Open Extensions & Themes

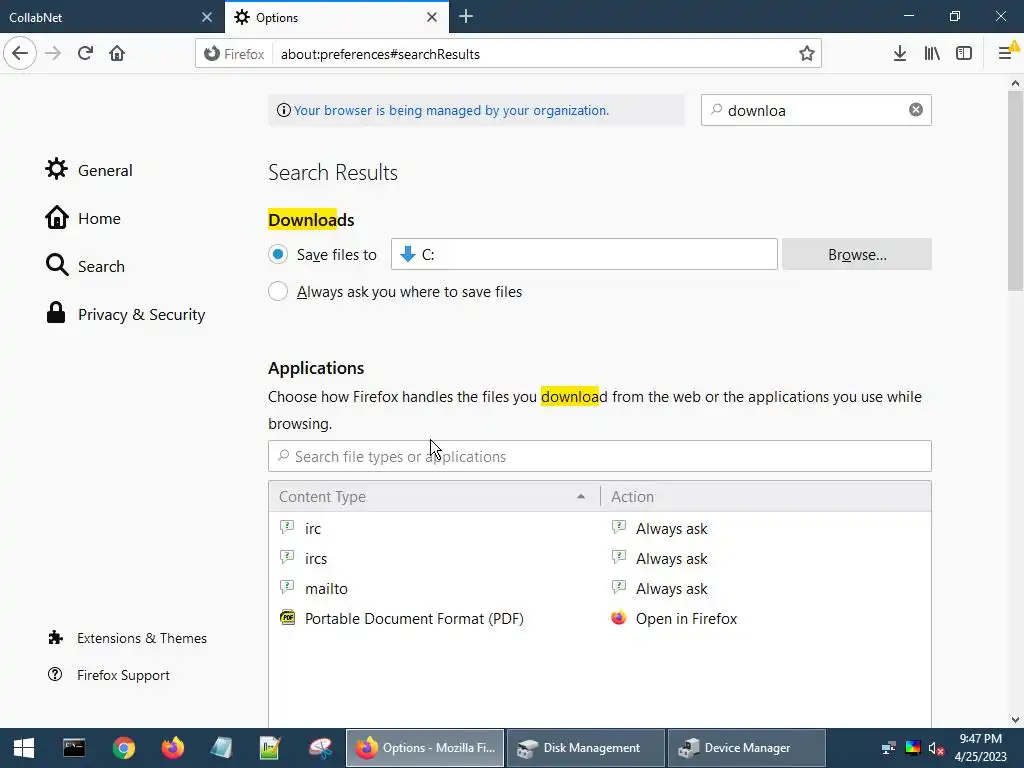click(x=127, y=638)
